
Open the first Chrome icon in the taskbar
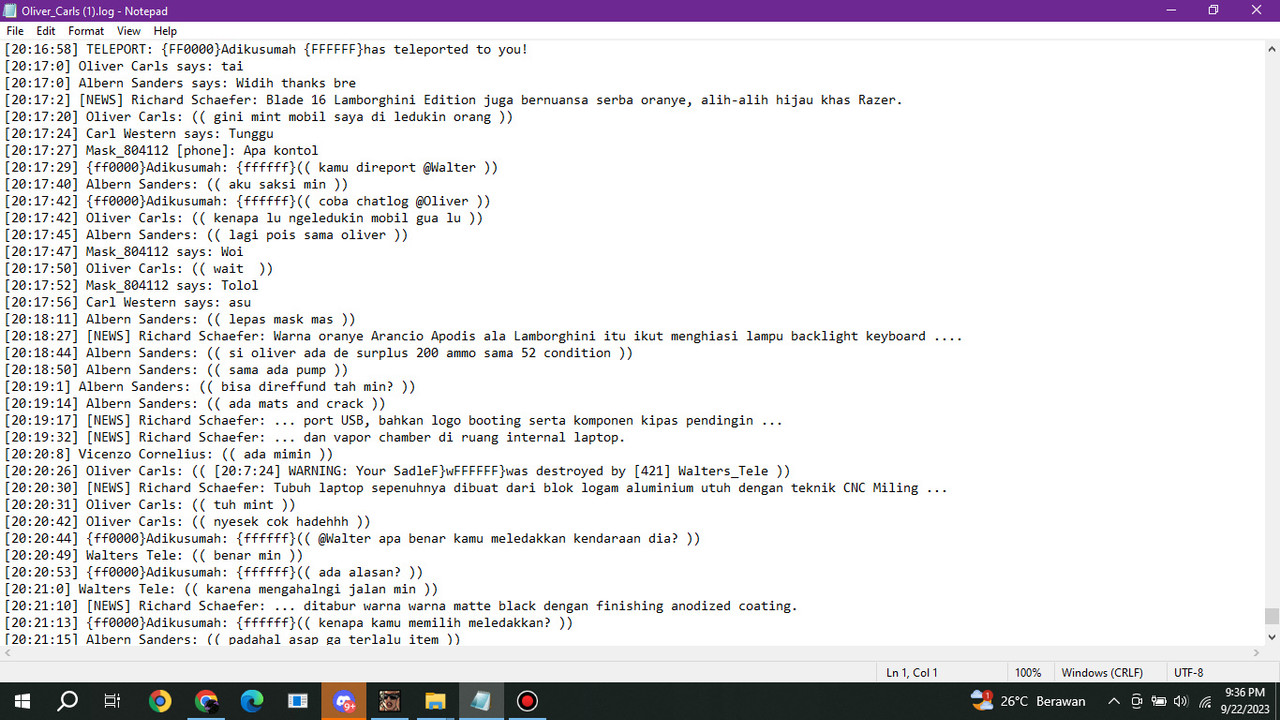(x=160, y=701)
